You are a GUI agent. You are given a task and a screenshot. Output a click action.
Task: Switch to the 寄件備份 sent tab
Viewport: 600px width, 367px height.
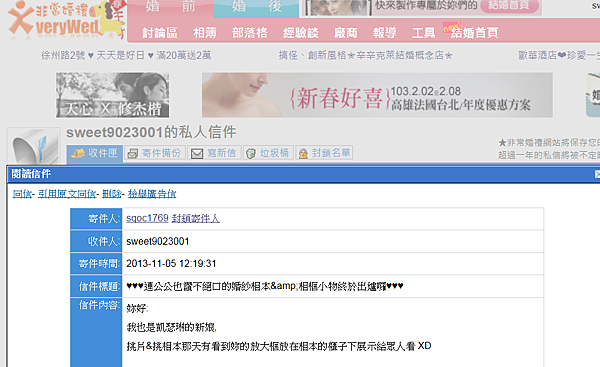coord(155,153)
